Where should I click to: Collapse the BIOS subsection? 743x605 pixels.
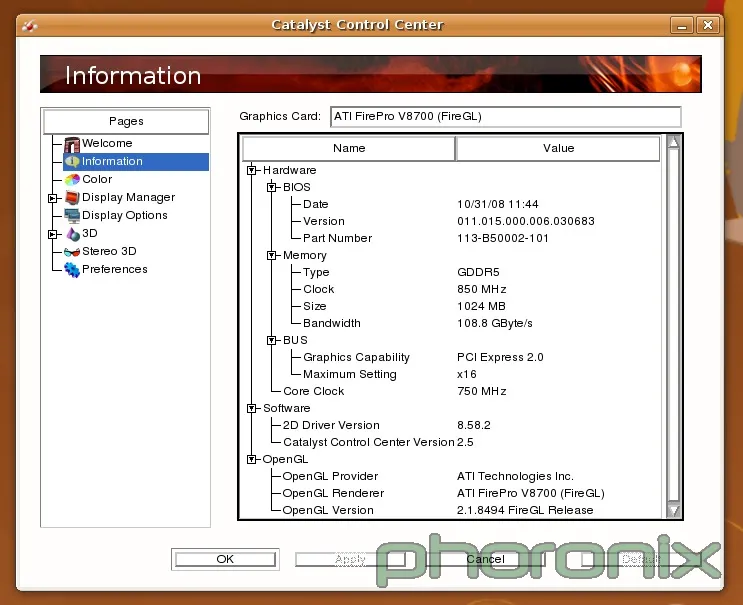click(272, 187)
